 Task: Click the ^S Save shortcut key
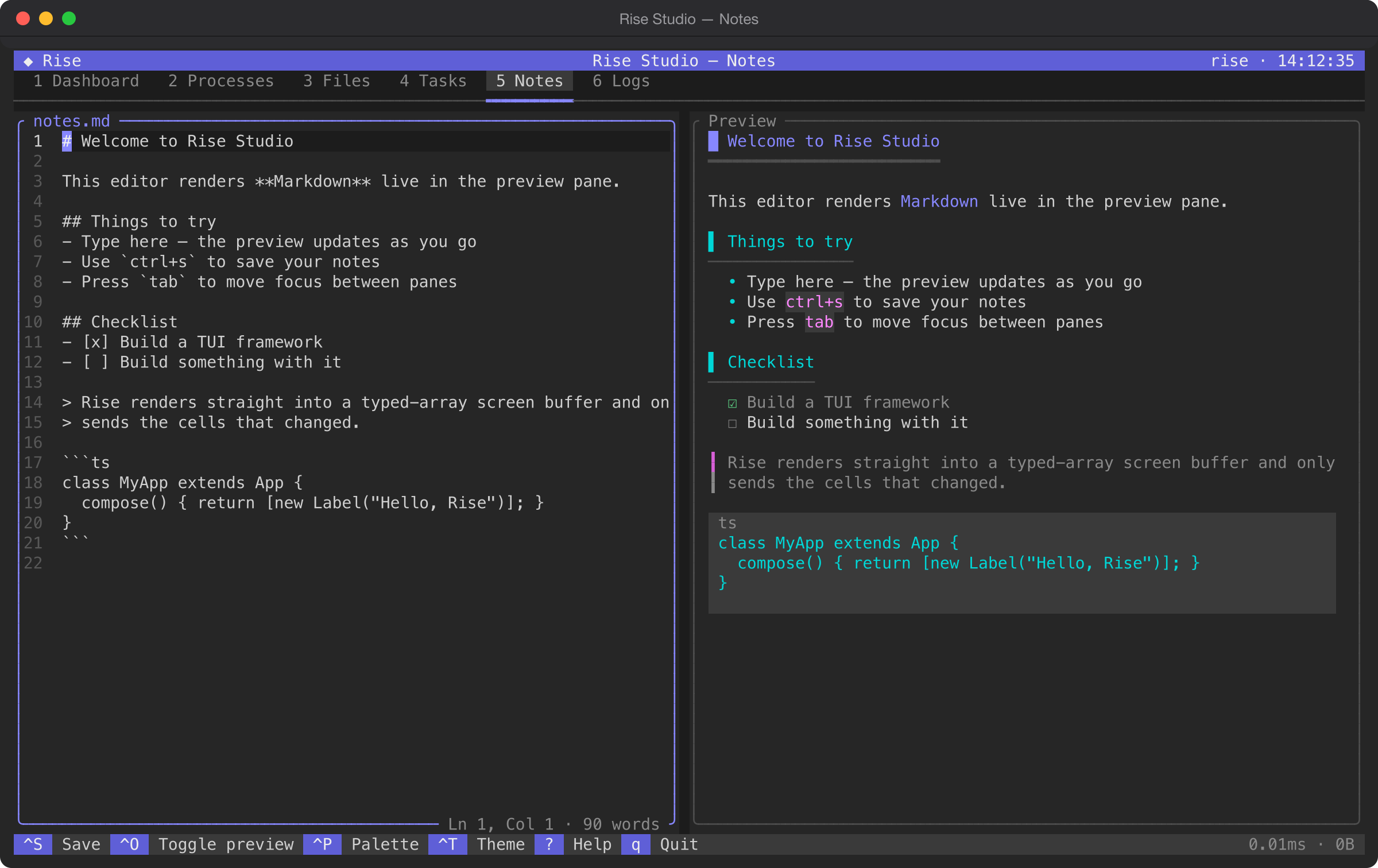click(x=33, y=844)
